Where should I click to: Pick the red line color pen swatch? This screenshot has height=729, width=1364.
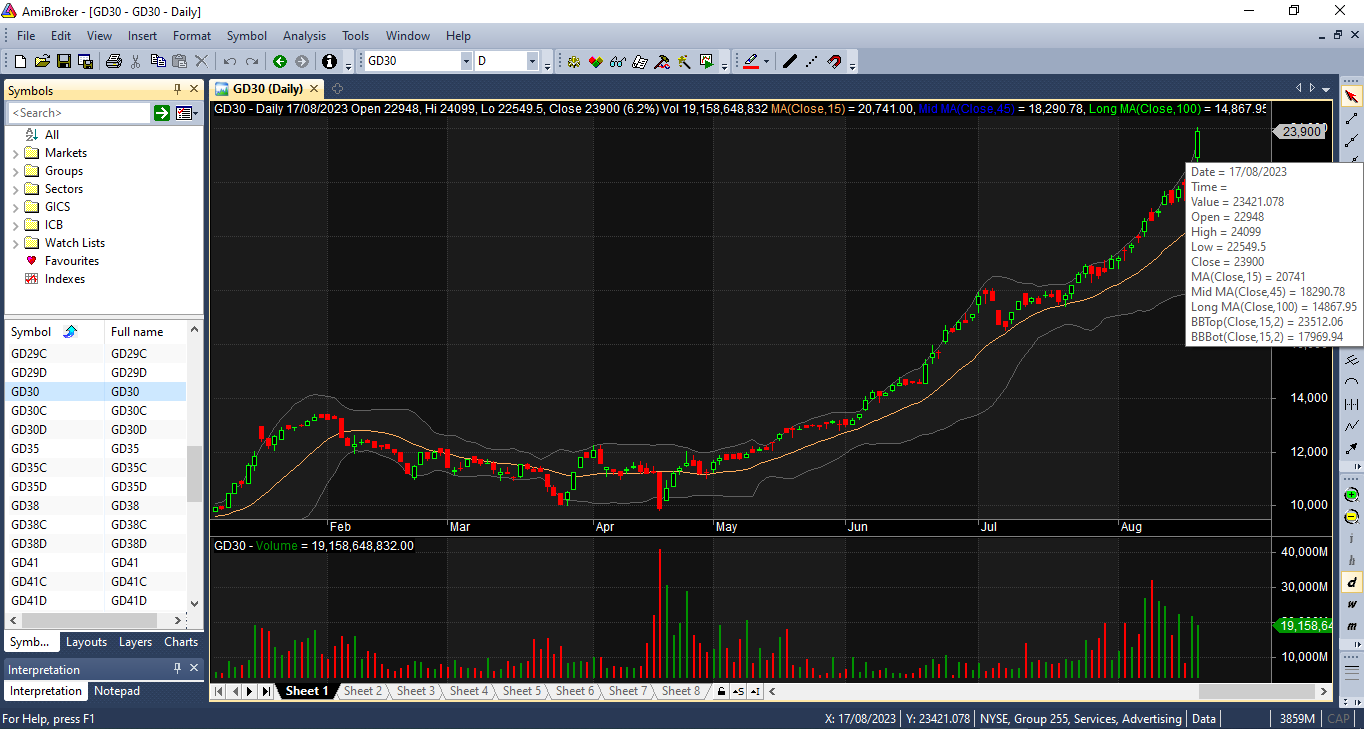click(751, 61)
